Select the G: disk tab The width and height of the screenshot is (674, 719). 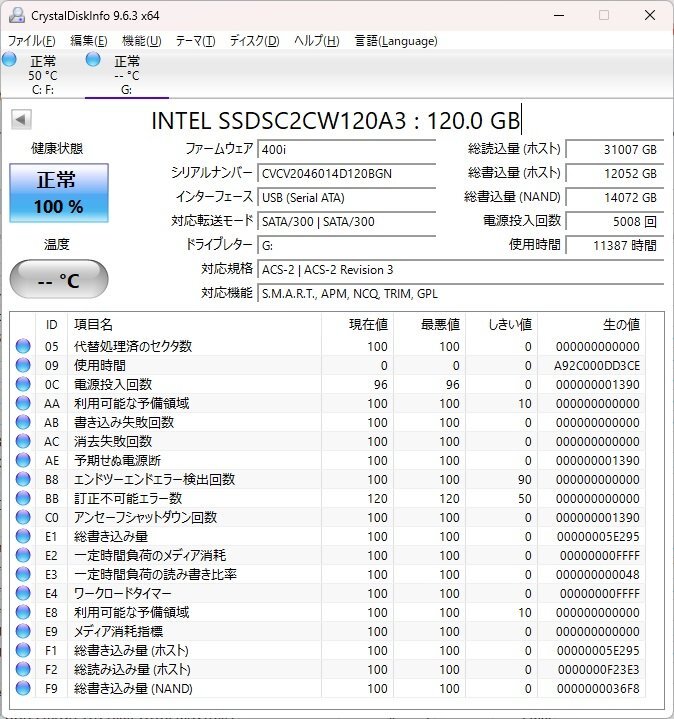[x=127, y=74]
